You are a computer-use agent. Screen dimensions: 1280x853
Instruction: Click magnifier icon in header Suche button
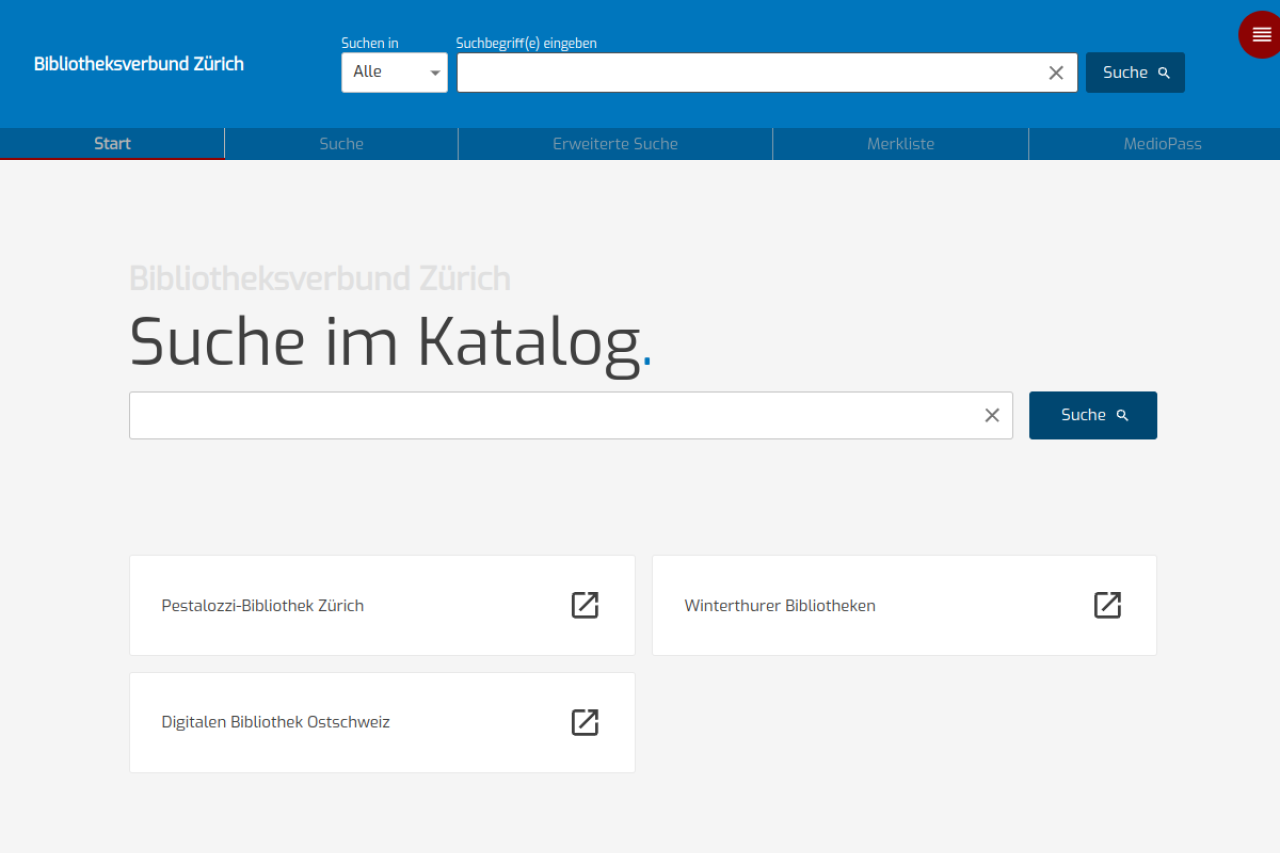tap(1164, 73)
